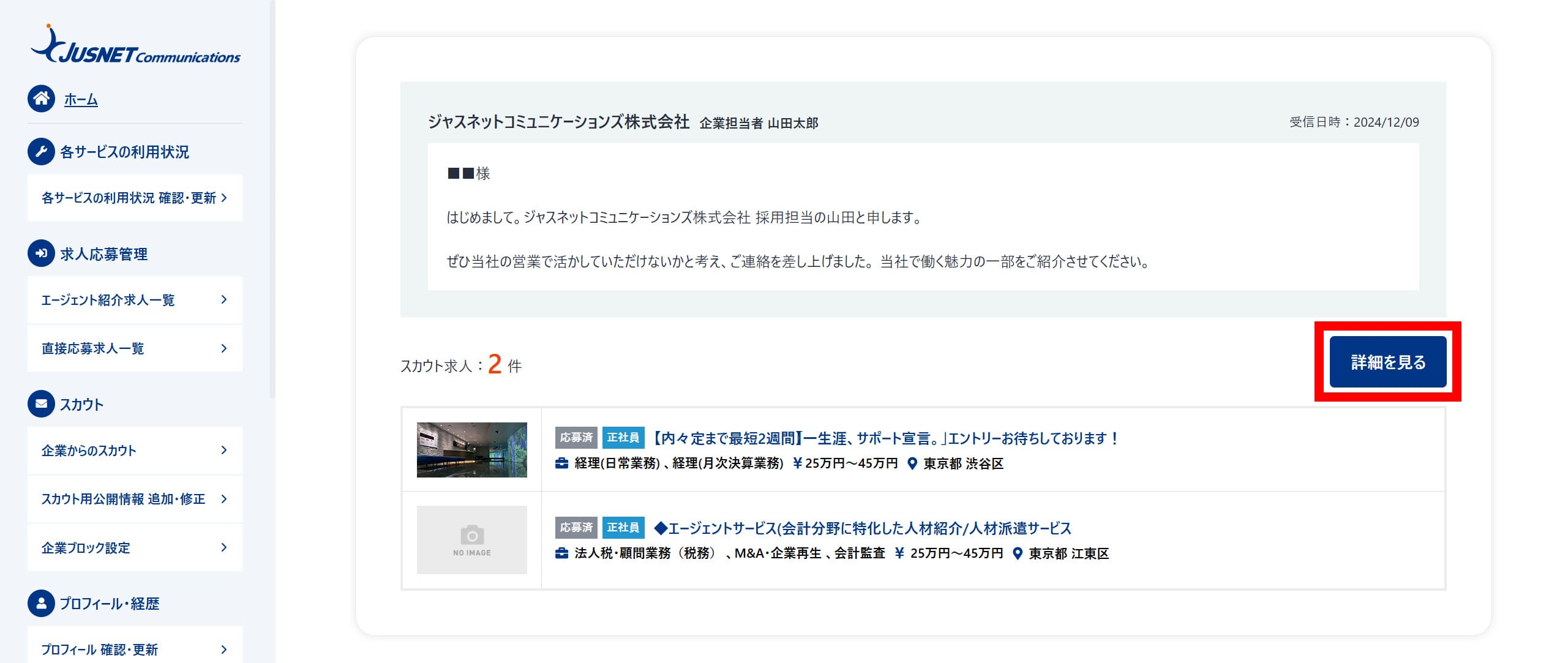The width and height of the screenshot is (1568, 663).
Task: Click the プロフィール・経歴 section heading
Action: click(x=109, y=604)
